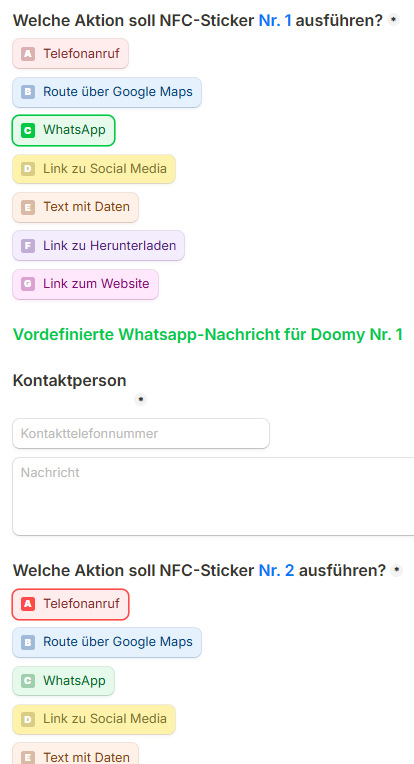Choose Text mit Daten for sticker Nr. 1
The width and height of the screenshot is (414, 764).
pos(75,207)
